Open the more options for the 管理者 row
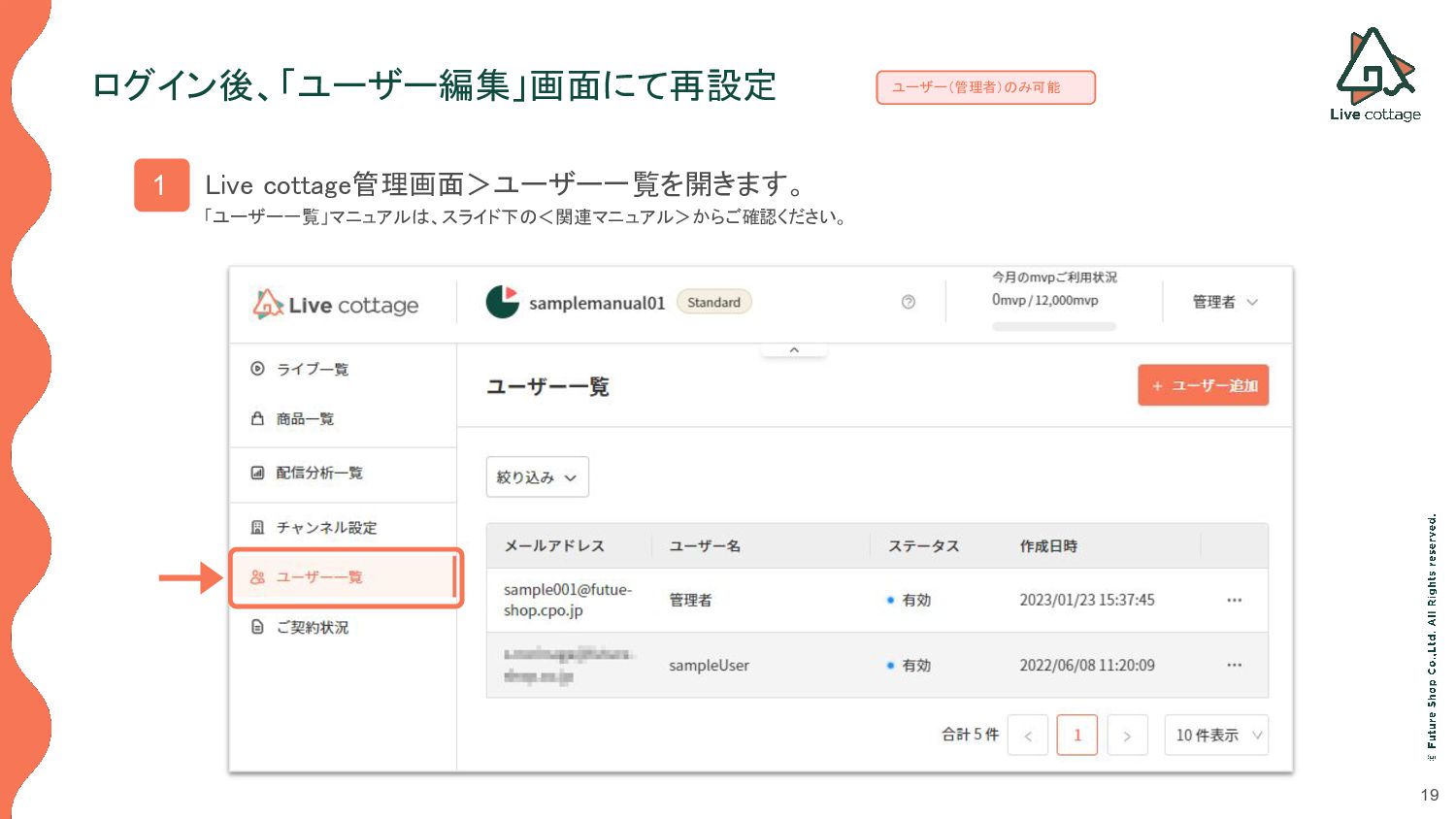This screenshot has height=819, width=1456. [x=1234, y=600]
